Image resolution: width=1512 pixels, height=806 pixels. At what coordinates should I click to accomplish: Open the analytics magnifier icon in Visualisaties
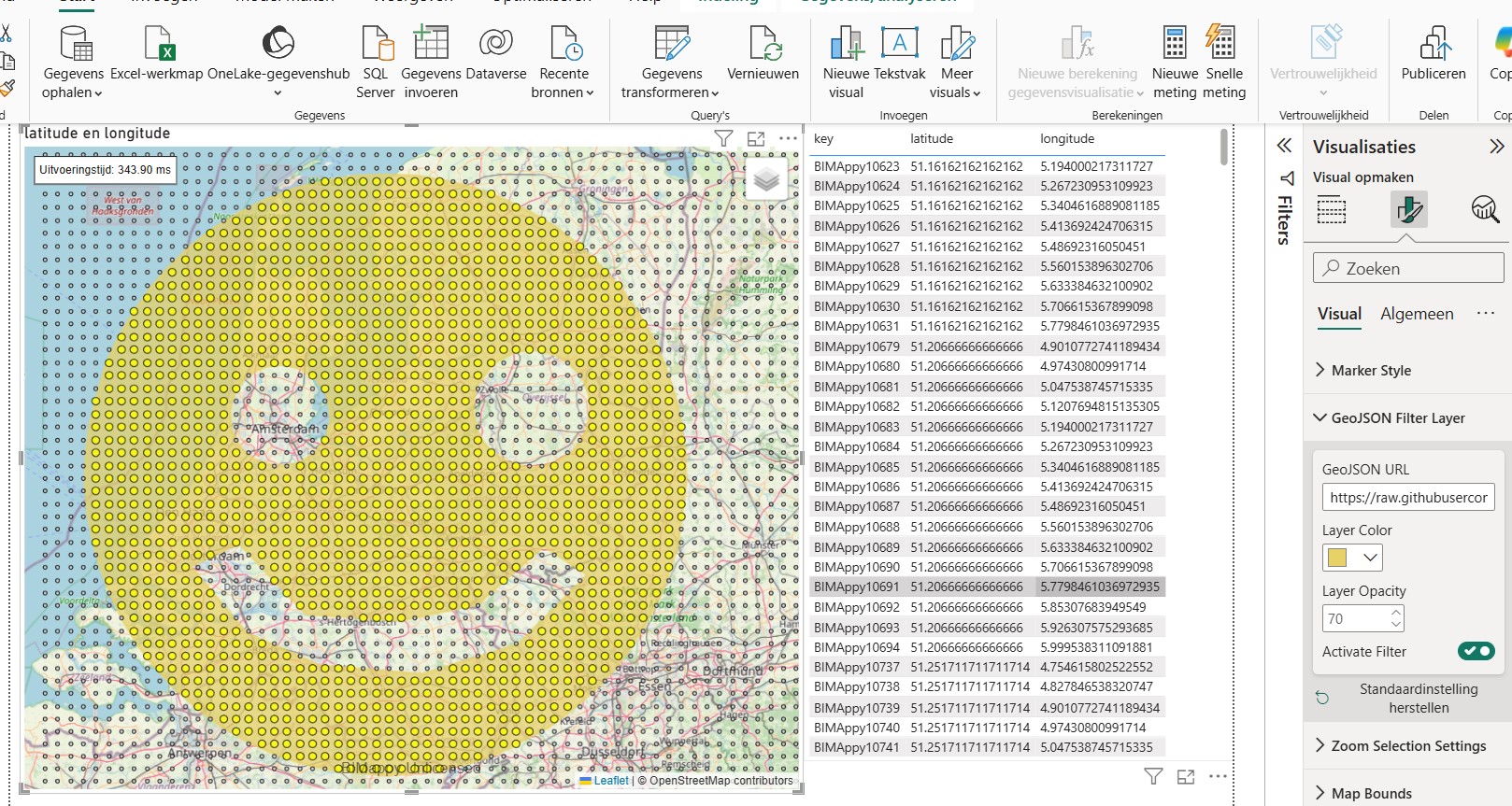(x=1485, y=210)
